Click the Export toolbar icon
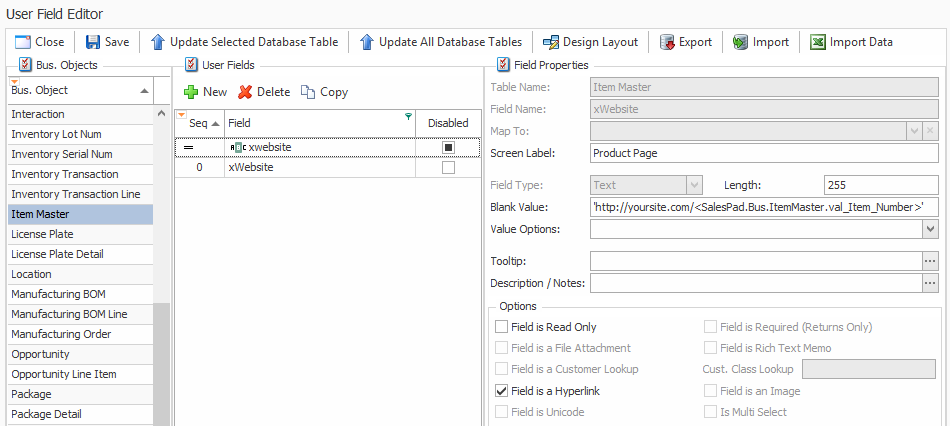950x426 pixels. coord(667,42)
